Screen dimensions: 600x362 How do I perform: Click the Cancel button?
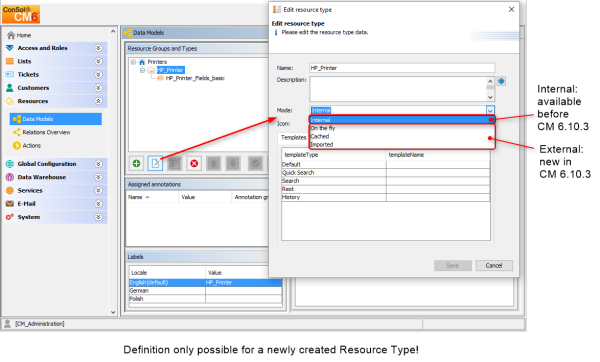tap(494, 266)
